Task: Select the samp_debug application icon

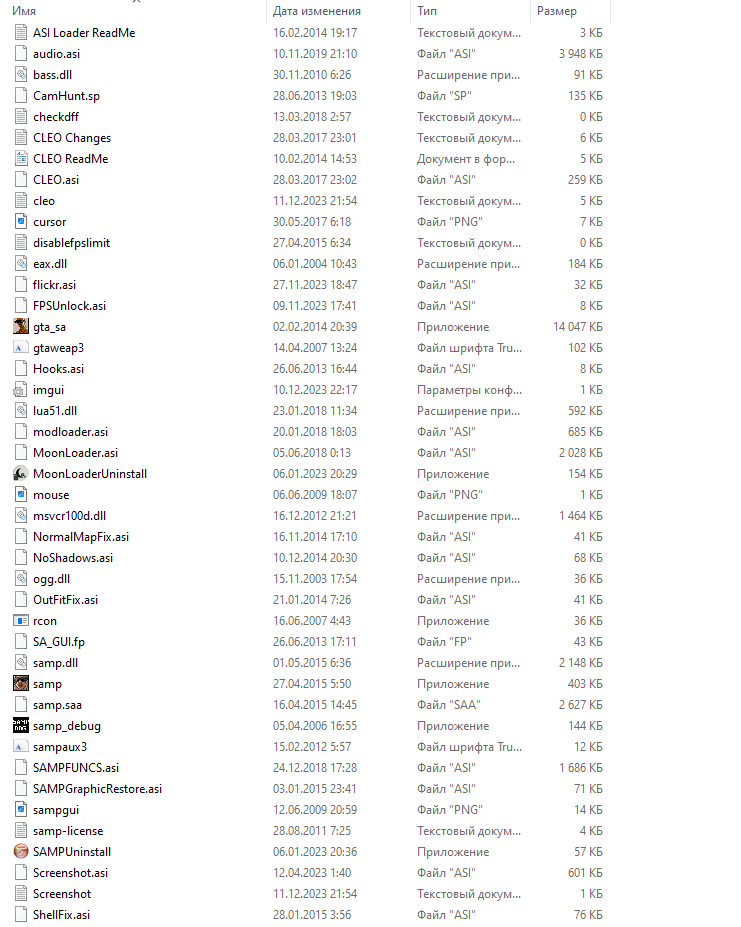Action: click(21, 725)
